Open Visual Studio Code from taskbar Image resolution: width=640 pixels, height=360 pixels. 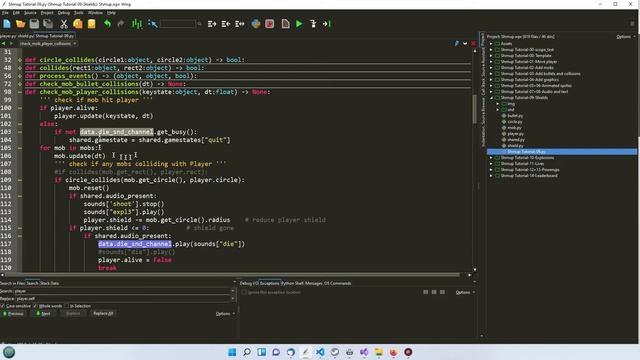320,352
